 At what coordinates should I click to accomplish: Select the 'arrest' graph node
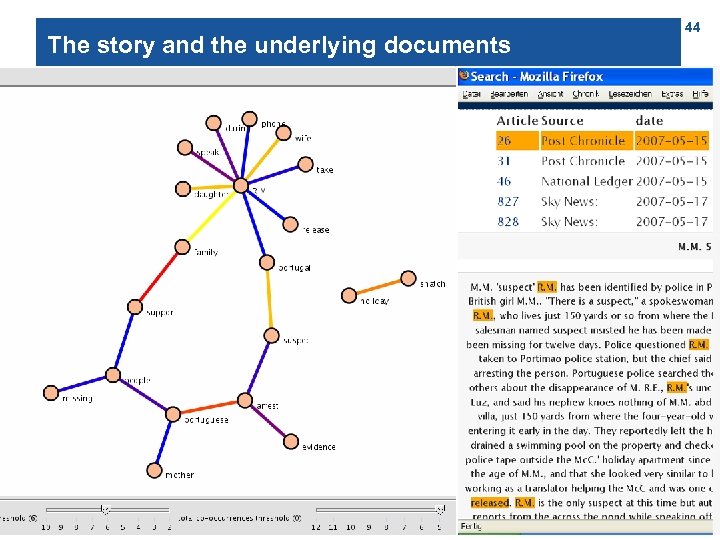pos(245,400)
